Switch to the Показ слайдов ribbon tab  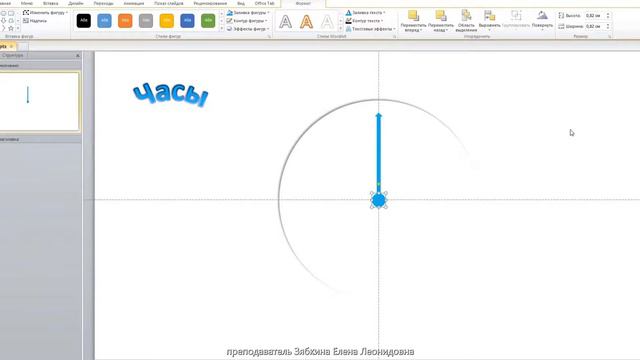coord(169,3)
